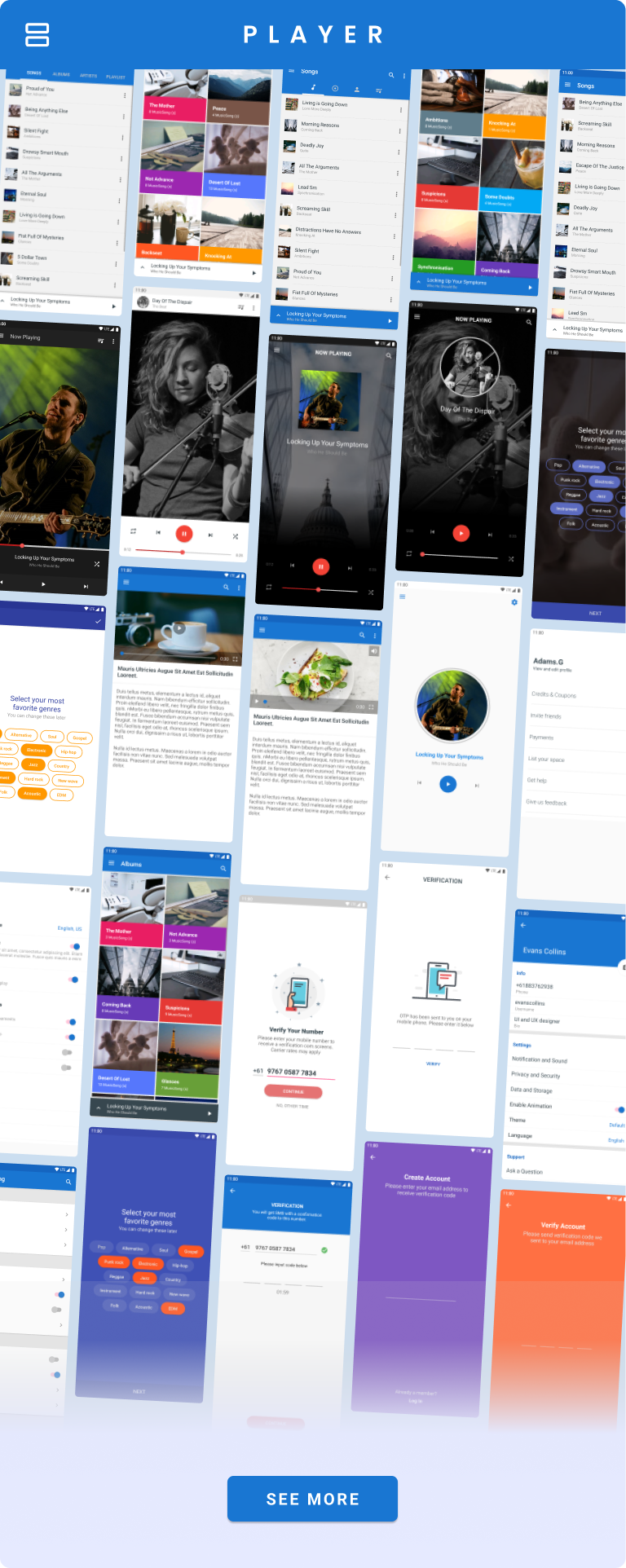Open search in center Songs screen
626x1568 pixels.
(x=391, y=75)
